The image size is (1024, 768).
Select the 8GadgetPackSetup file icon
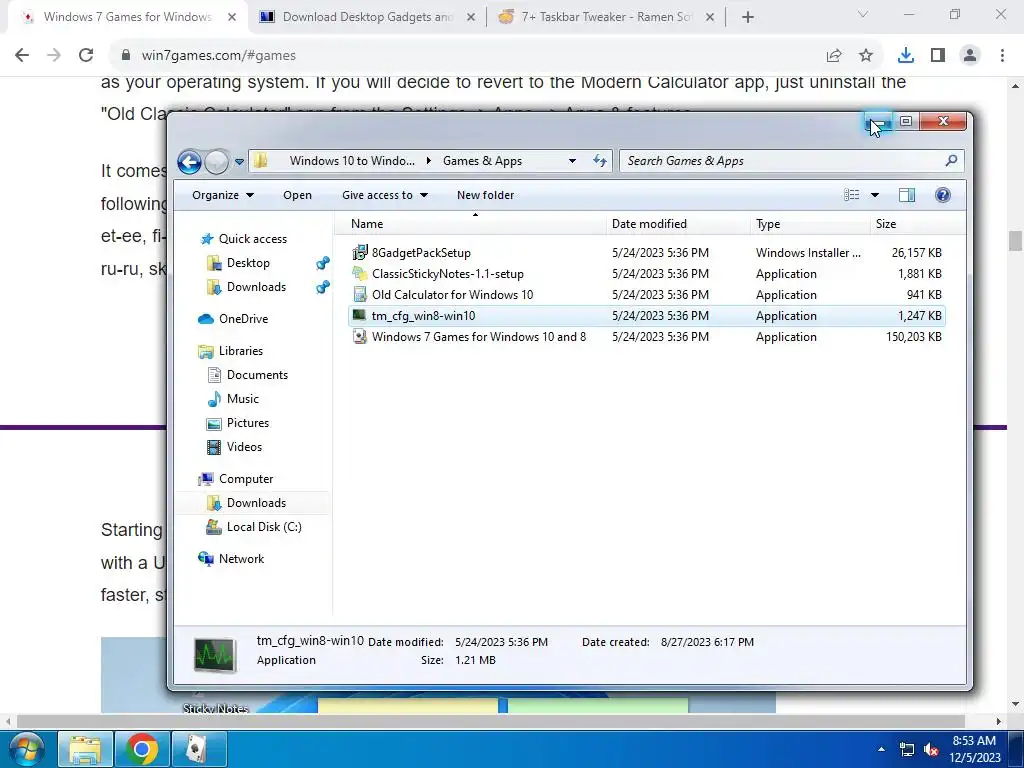pos(360,252)
